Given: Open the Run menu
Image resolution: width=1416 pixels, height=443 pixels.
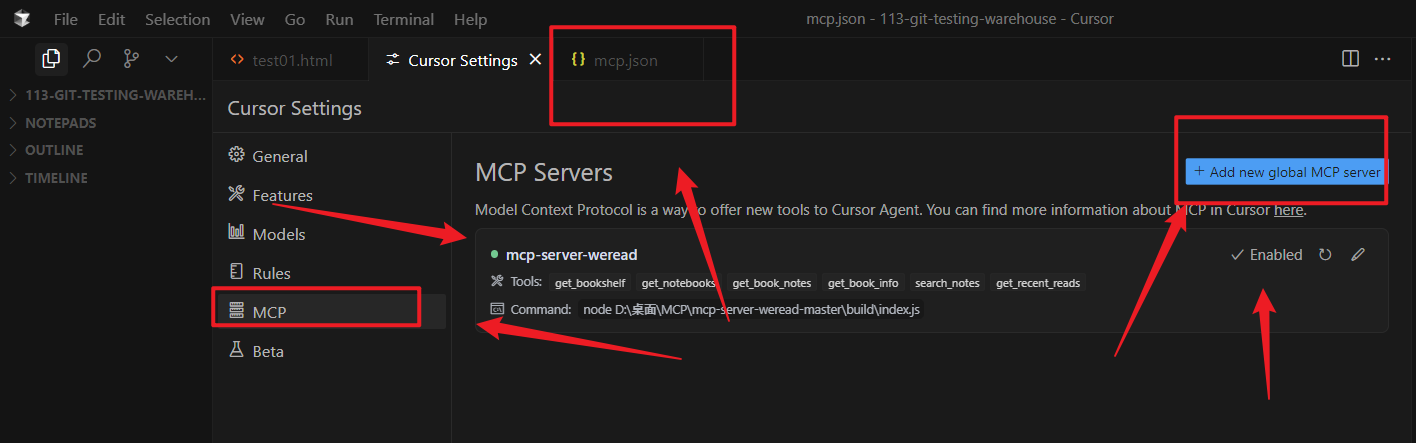Looking at the screenshot, I should pyautogui.click(x=339, y=19).
